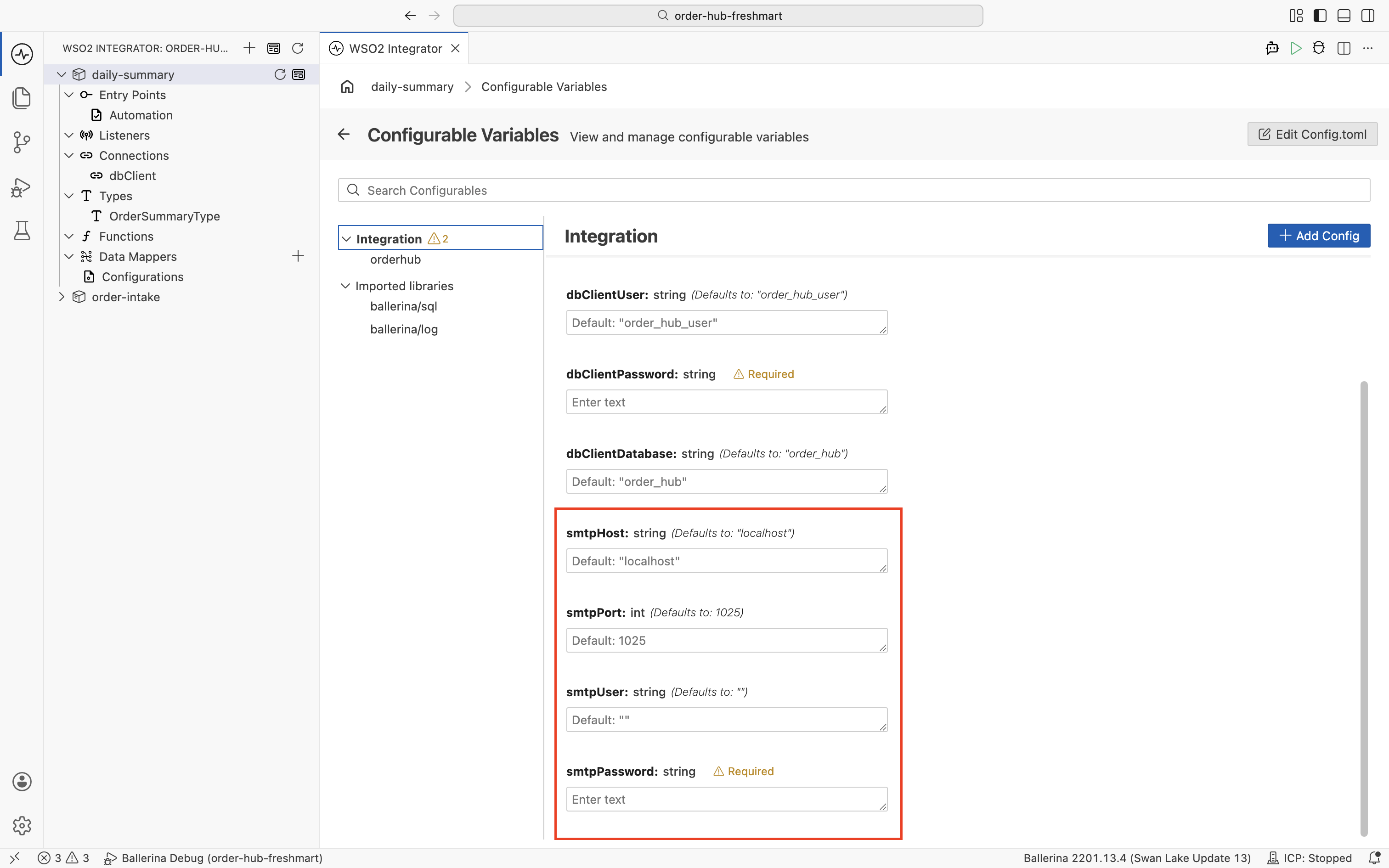This screenshot has width=1389, height=868.
Task: Click the run play icon in editor toolbar
Action: (x=1295, y=48)
